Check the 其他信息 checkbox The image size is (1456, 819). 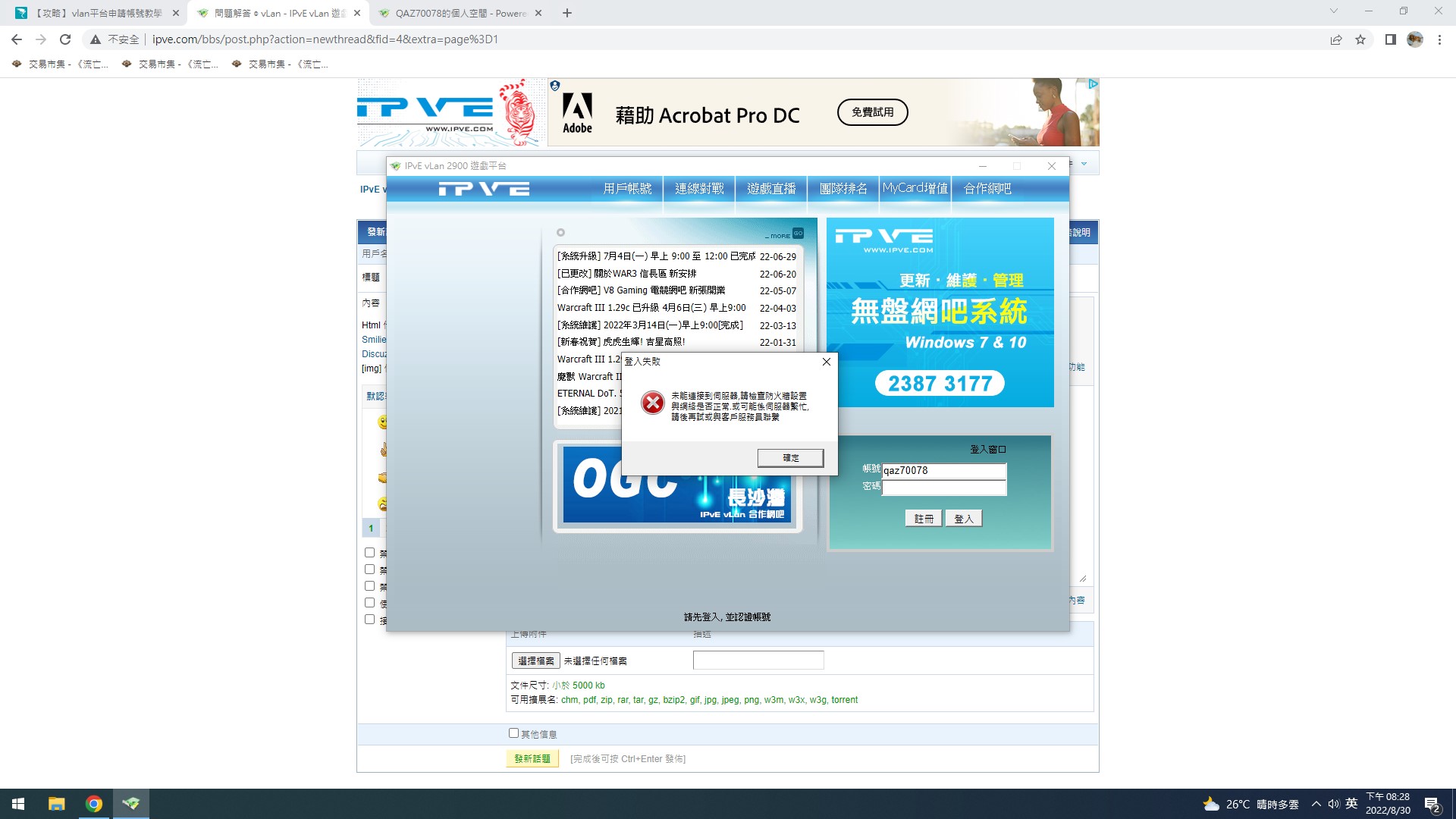pos(513,733)
